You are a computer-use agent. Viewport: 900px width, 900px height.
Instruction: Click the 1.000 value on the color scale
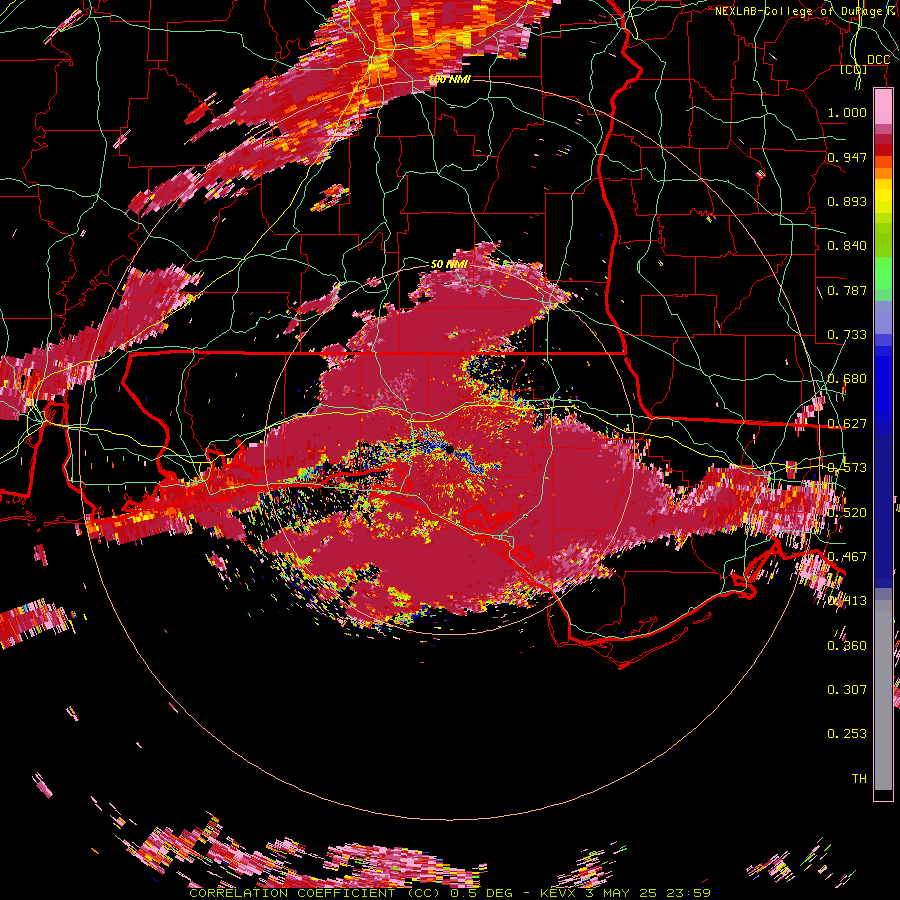click(x=847, y=112)
